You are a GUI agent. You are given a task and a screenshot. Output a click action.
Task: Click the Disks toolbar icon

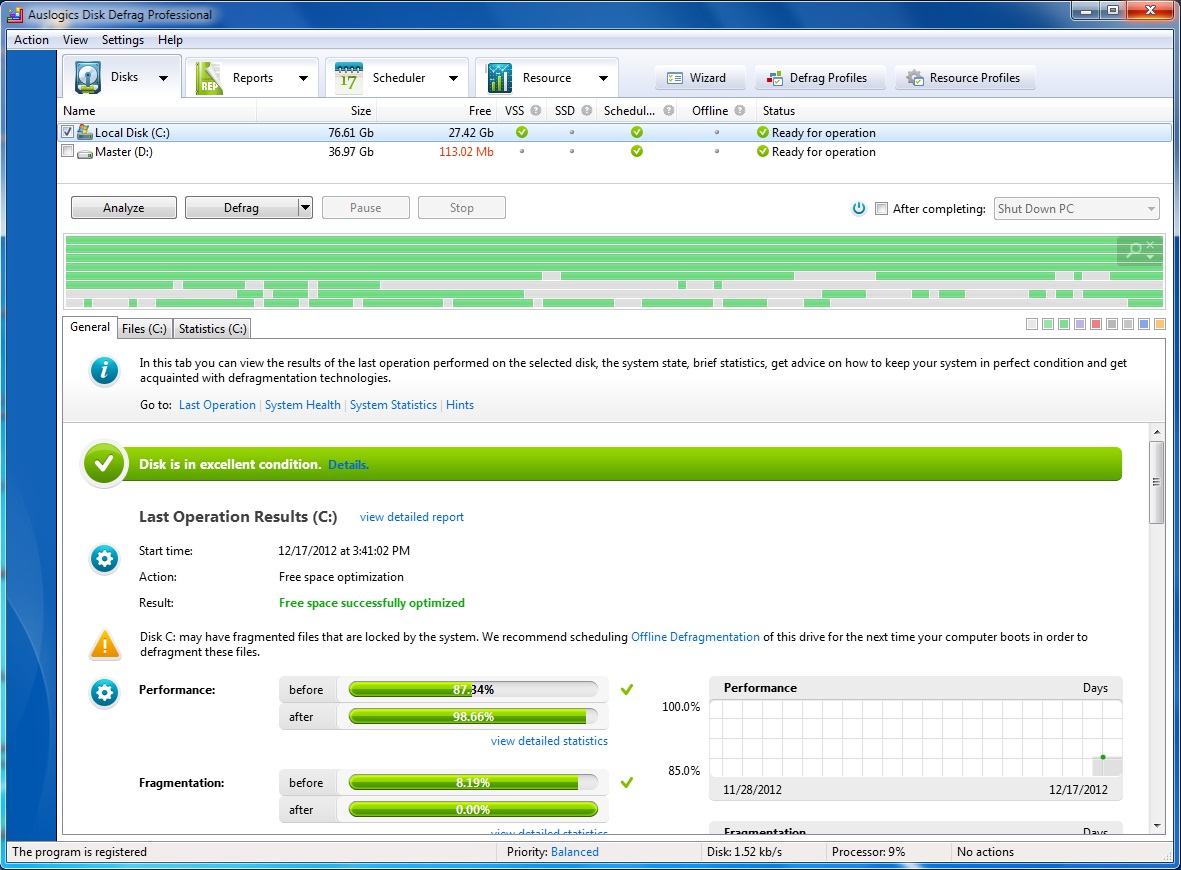pos(87,78)
